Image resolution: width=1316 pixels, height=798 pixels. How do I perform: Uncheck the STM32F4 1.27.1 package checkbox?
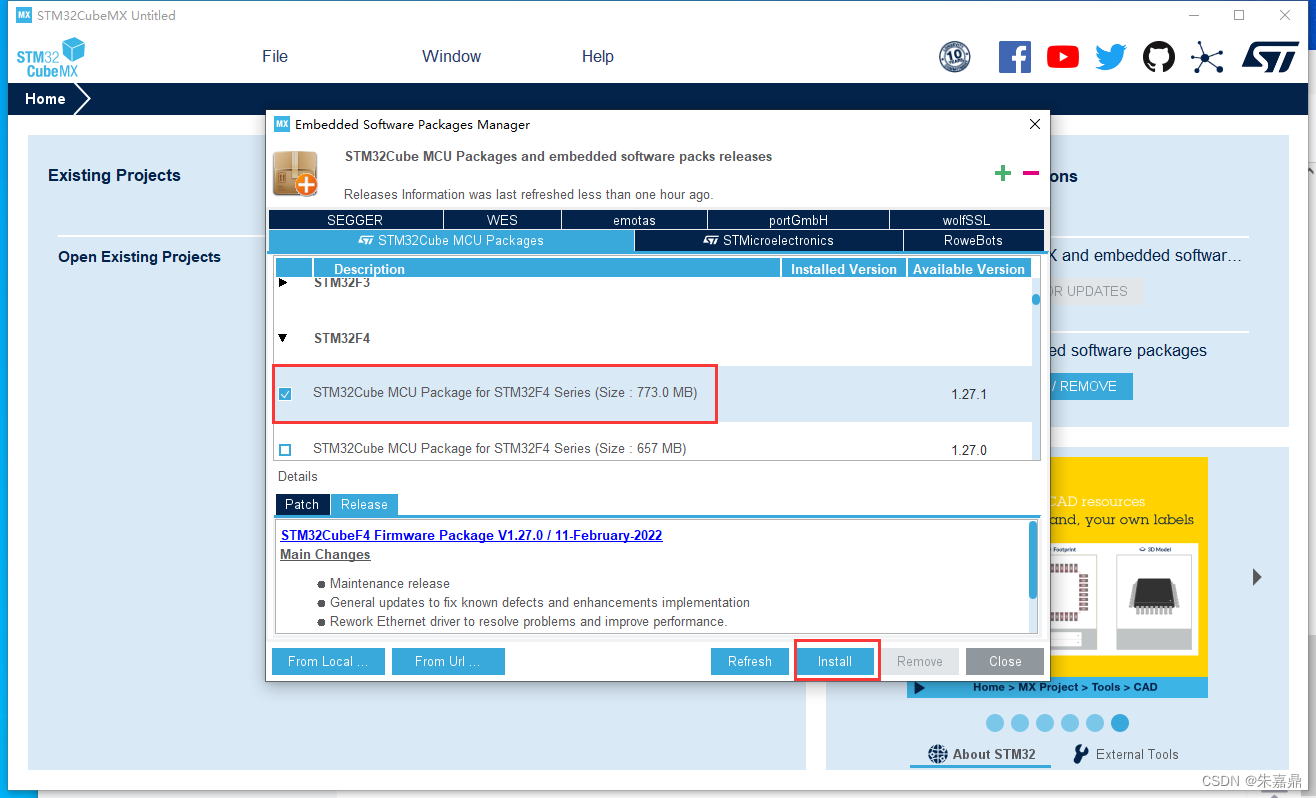[285, 394]
